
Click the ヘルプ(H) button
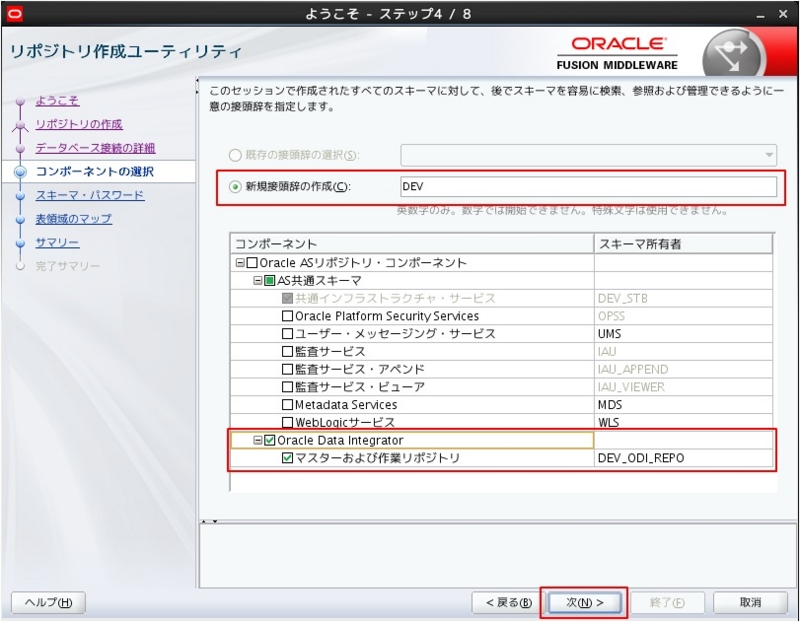[x=48, y=603]
